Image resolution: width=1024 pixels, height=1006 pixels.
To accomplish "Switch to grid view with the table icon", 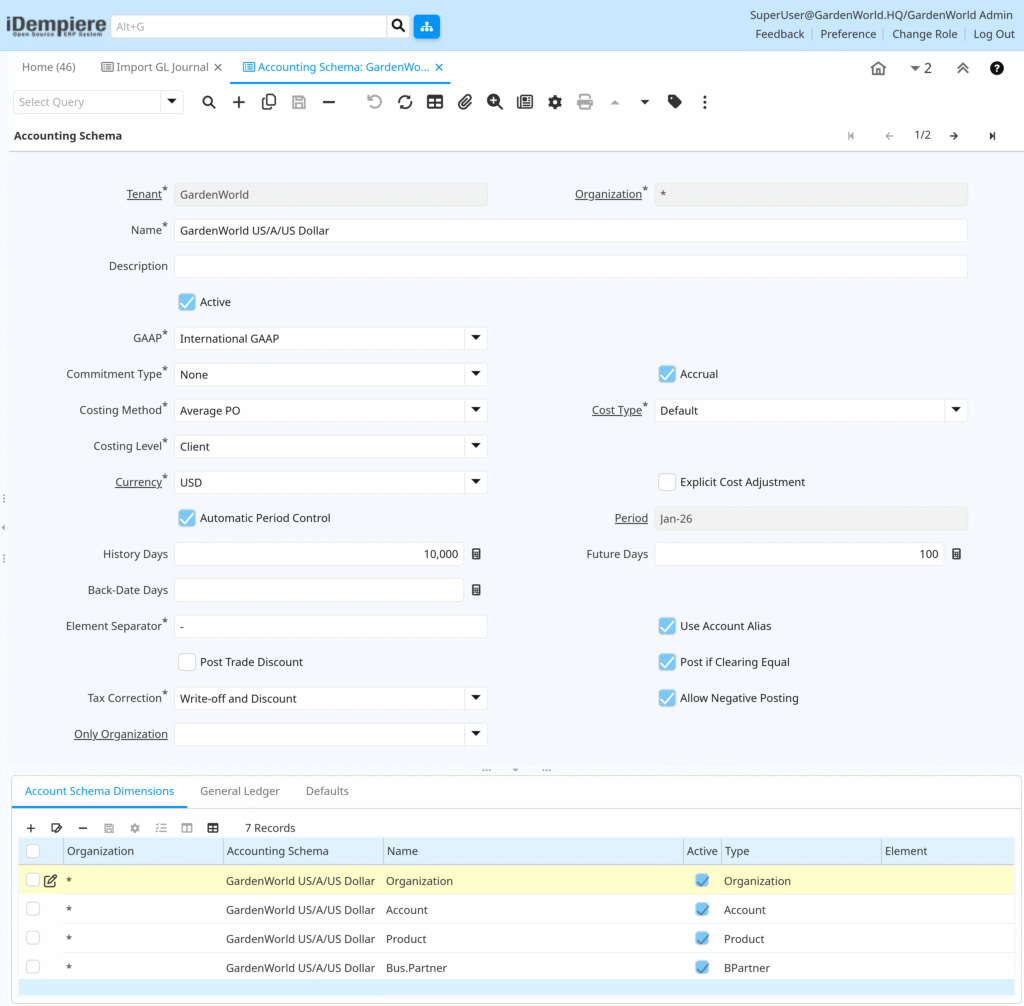I will click(x=434, y=101).
